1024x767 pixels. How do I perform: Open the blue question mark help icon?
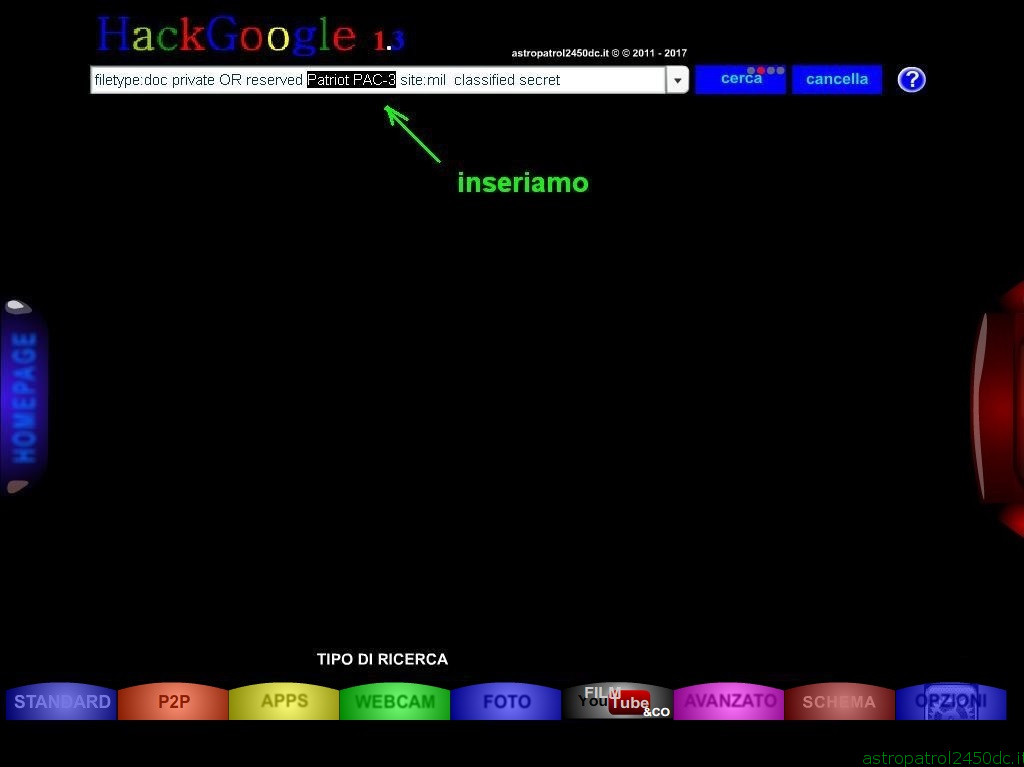click(x=911, y=80)
